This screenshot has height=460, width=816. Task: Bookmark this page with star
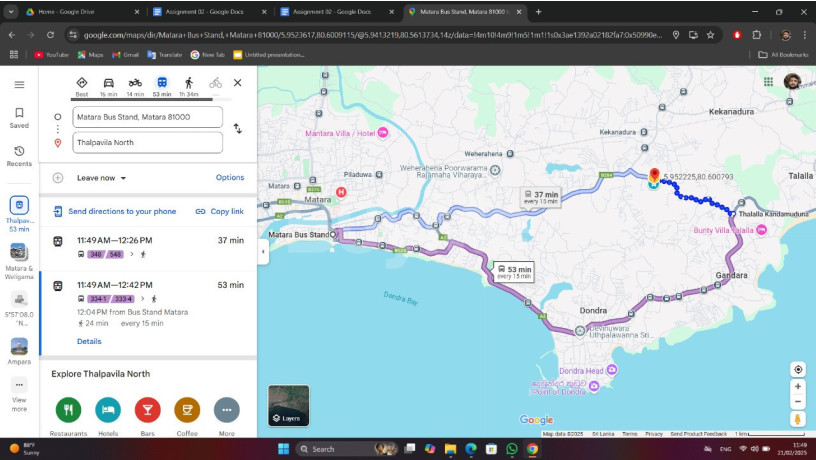pos(710,35)
